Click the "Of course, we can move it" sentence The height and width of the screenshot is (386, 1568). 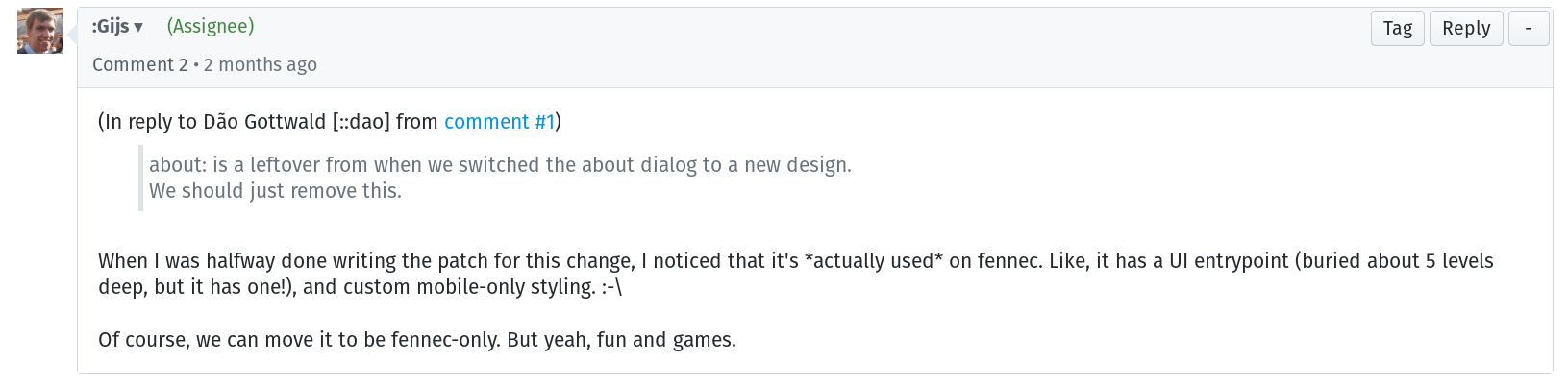tap(417, 340)
